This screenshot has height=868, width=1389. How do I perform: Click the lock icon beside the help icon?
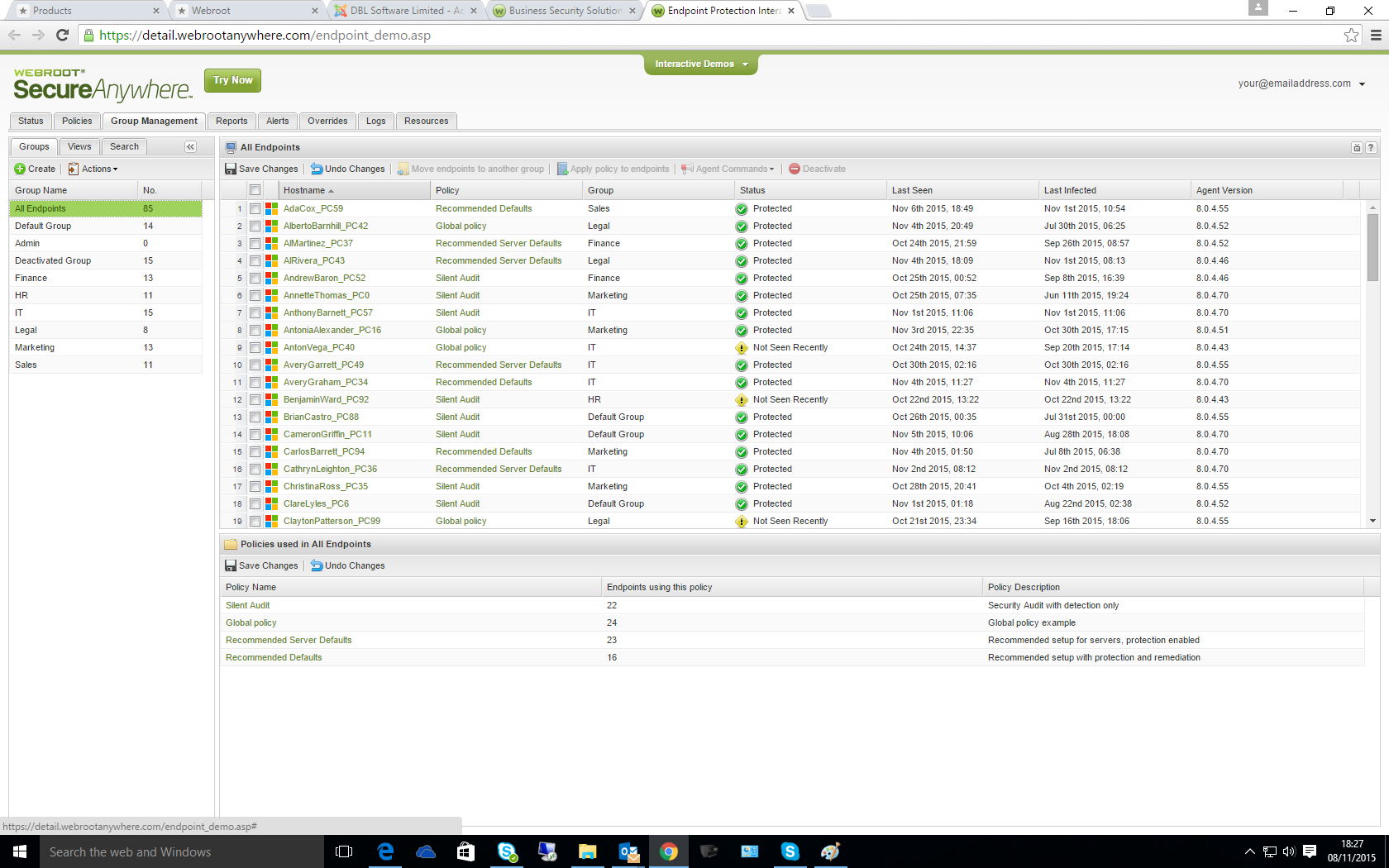click(1357, 147)
